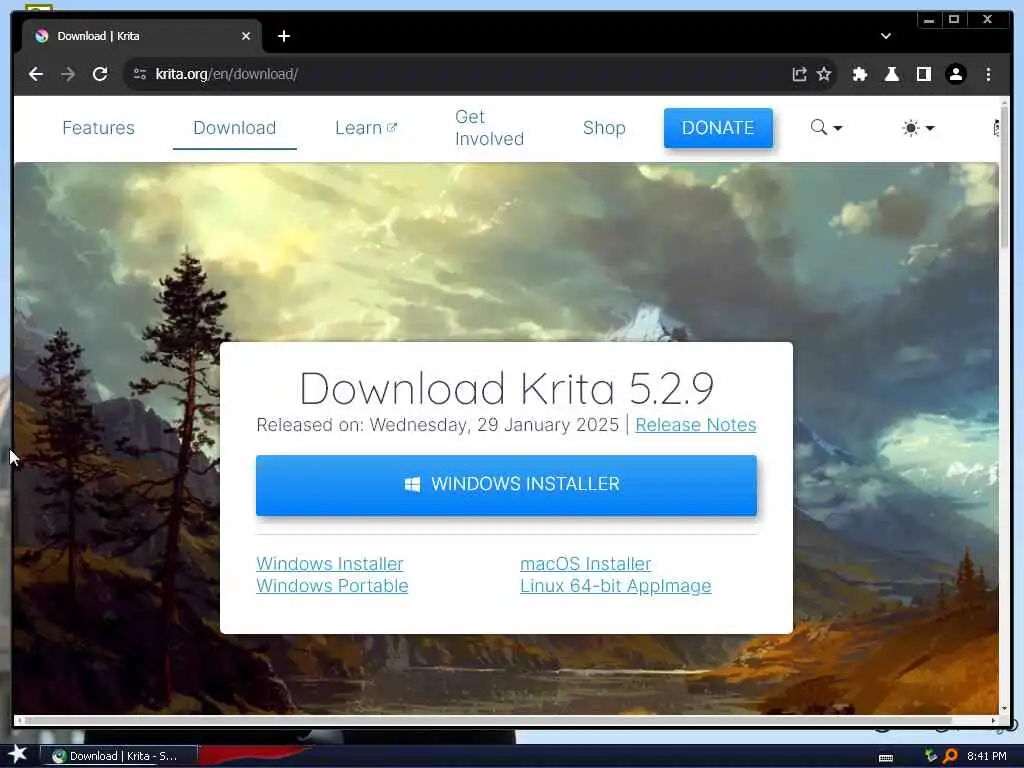Click the browser forward arrow
Image resolution: width=1024 pixels, height=768 pixels.
point(68,74)
